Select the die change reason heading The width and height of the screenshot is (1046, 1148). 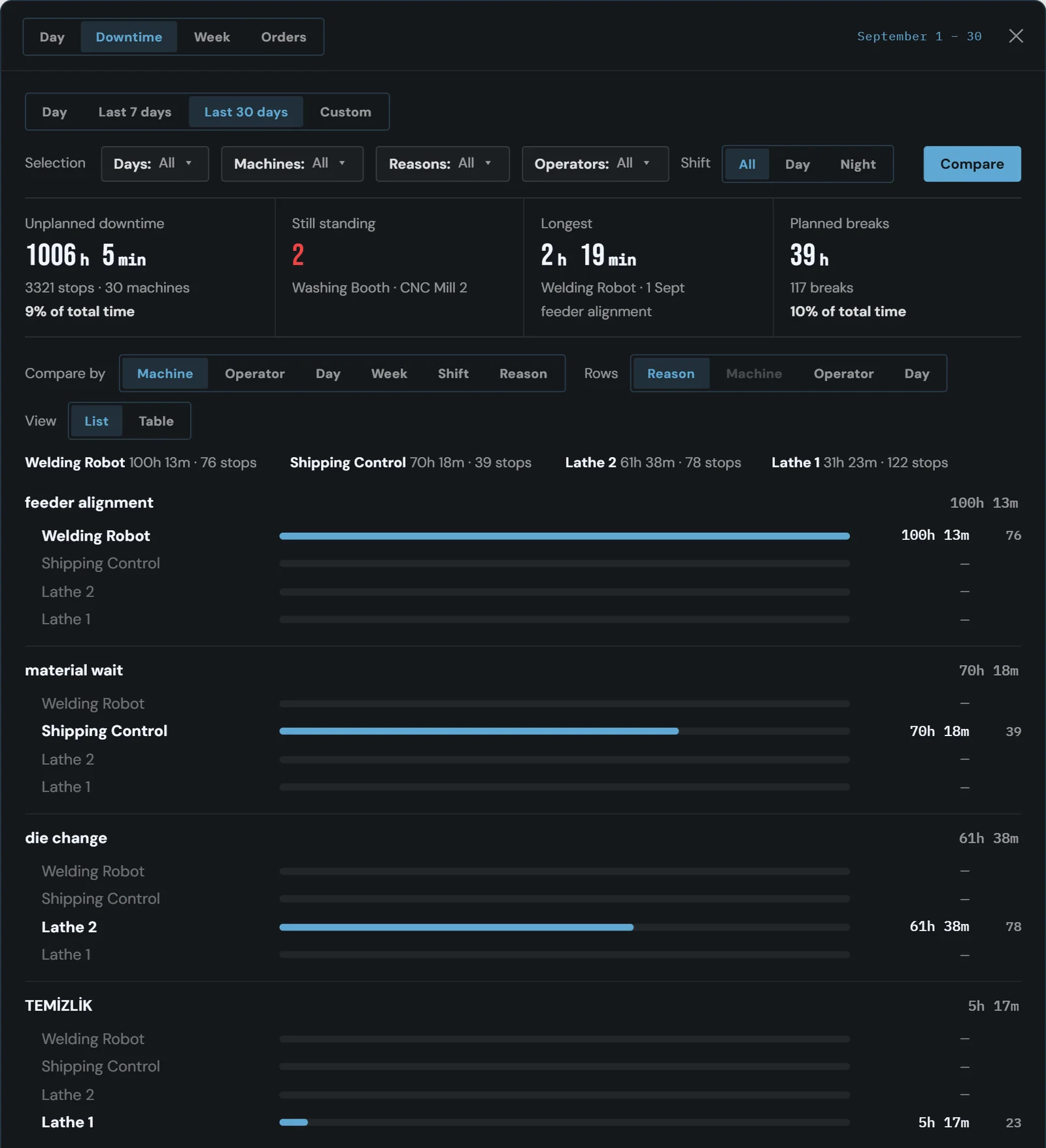66,838
